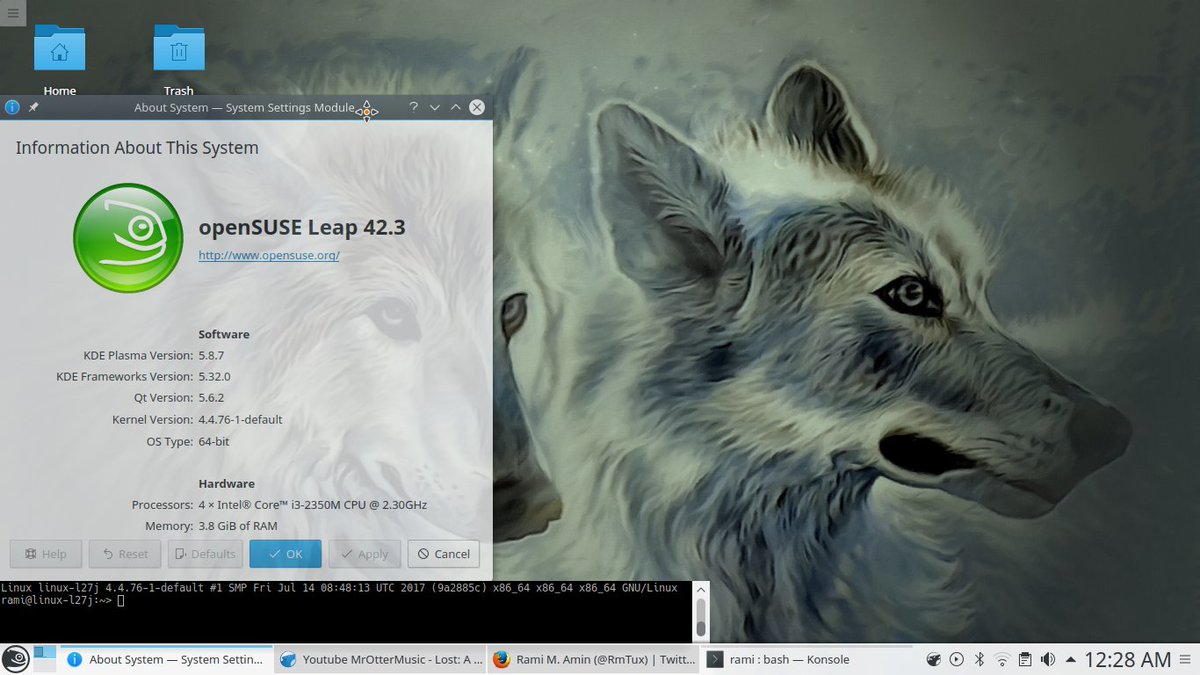The height and width of the screenshot is (675, 1200).
Task: Click the Cancel button
Action: tap(444, 554)
